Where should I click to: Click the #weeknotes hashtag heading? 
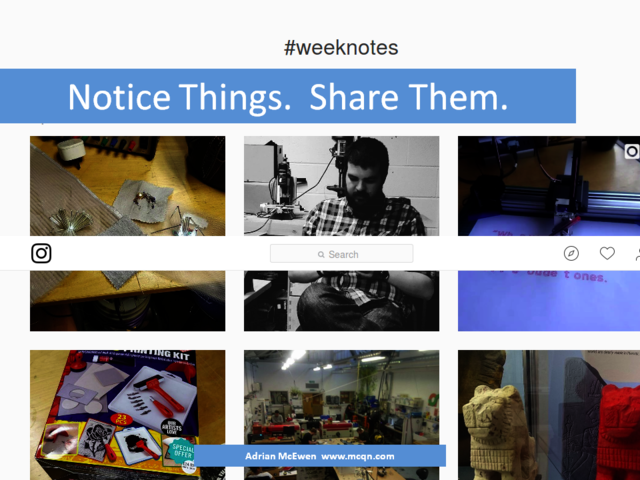(x=341, y=48)
